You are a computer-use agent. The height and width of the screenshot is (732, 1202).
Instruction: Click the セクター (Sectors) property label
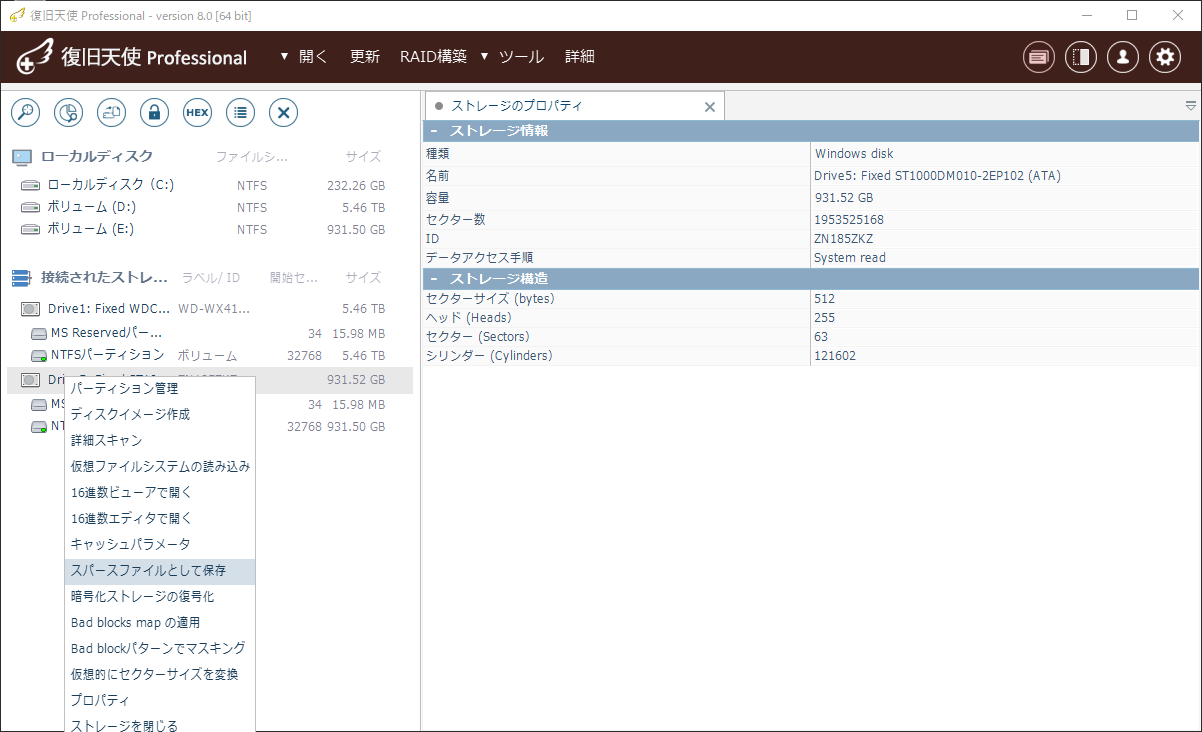pyautogui.click(x=478, y=337)
